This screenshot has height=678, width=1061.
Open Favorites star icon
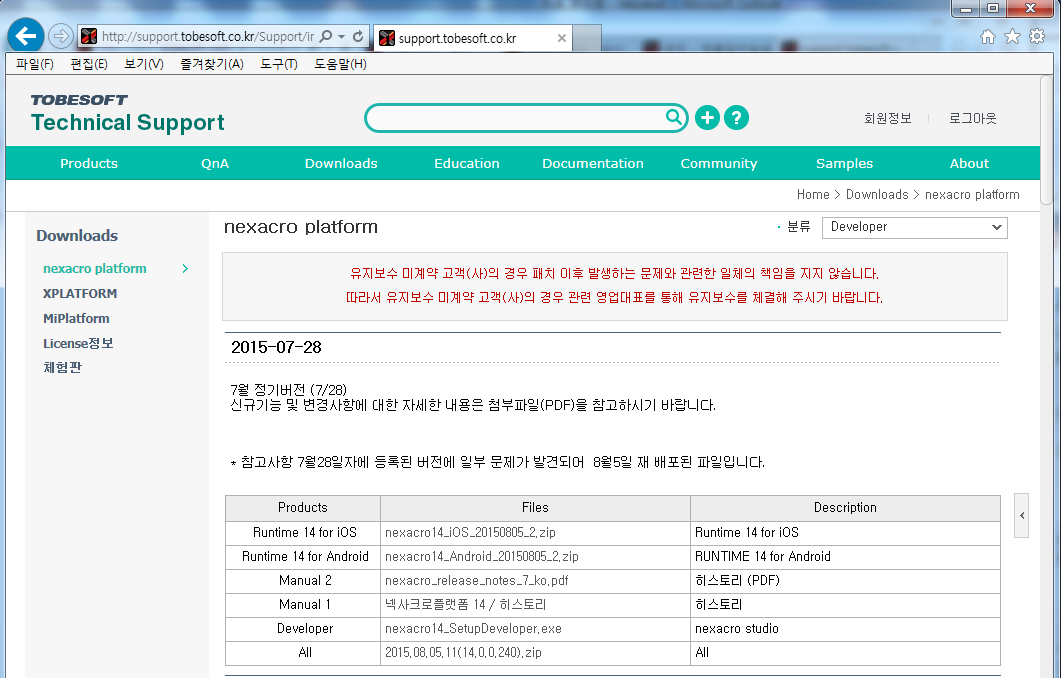point(1012,37)
